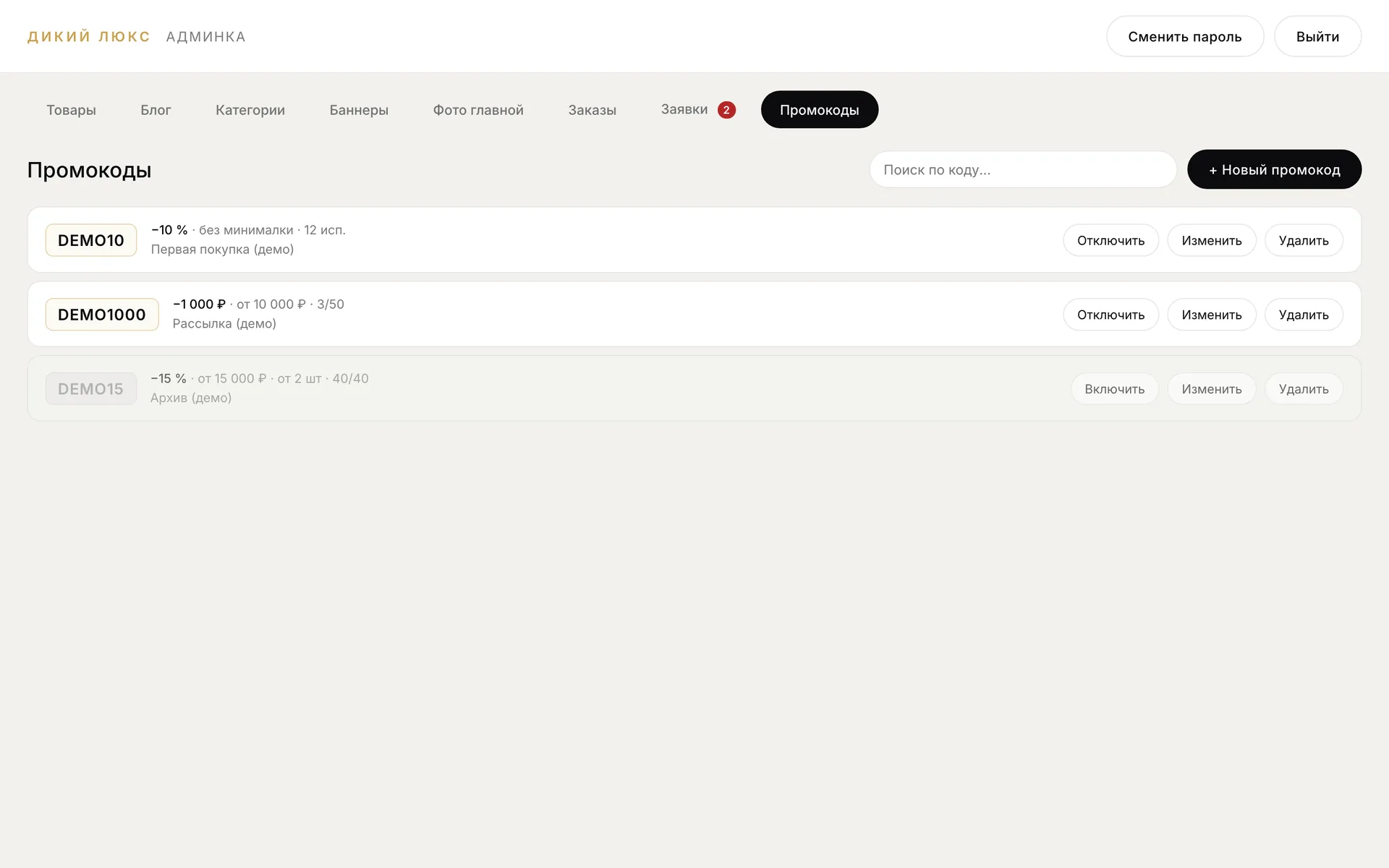This screenshot has width=1389, height=868.
Task: Click the greyed DEMO15 code badge
Action: (91, 389)
